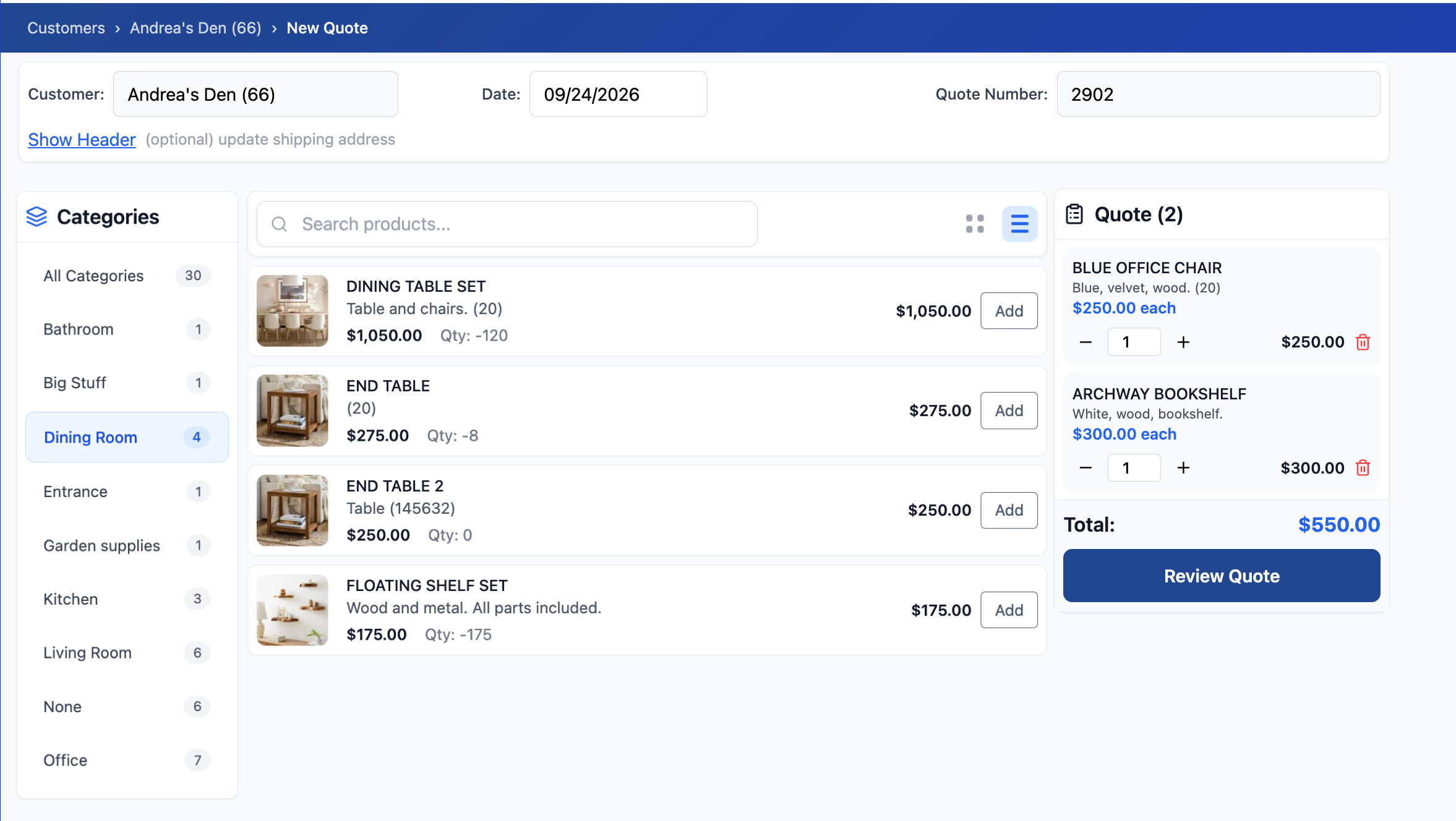This screenshot has width=1456, height=821.
Task: Open Floating Shelf Set thumbnail
Action: tap(292, 610)
